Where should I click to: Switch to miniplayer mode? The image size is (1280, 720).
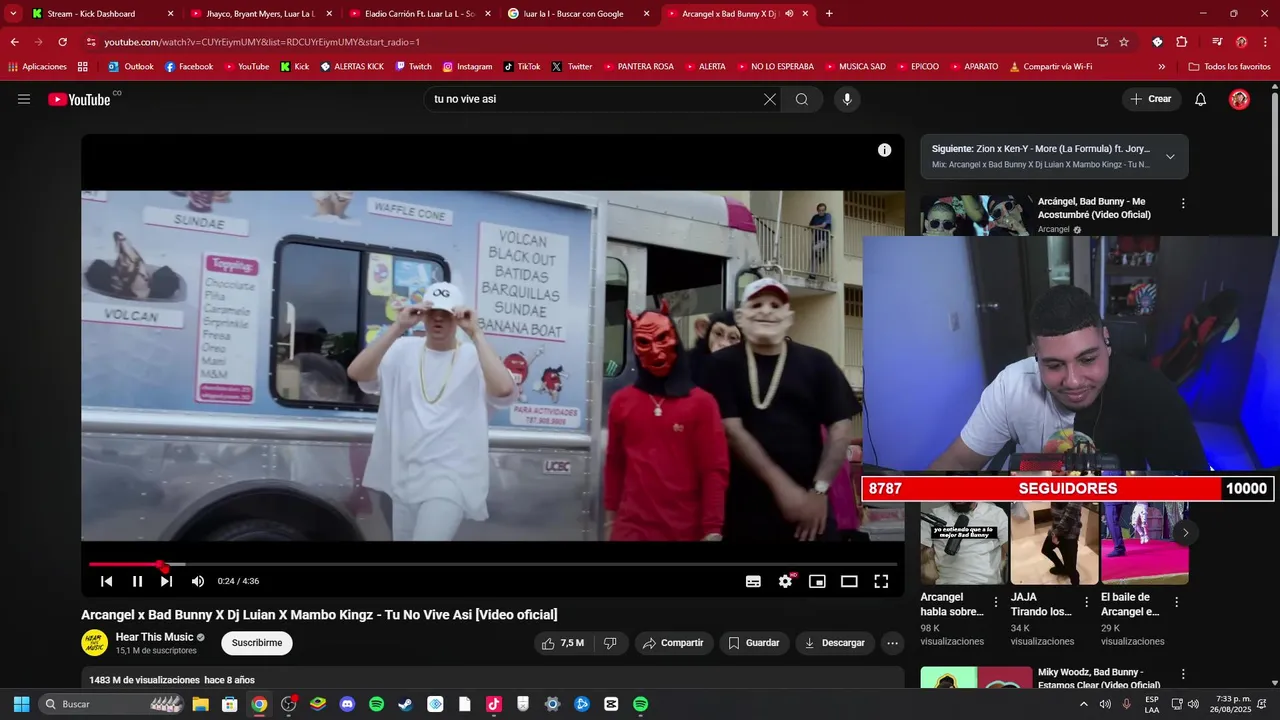(817, 581)
